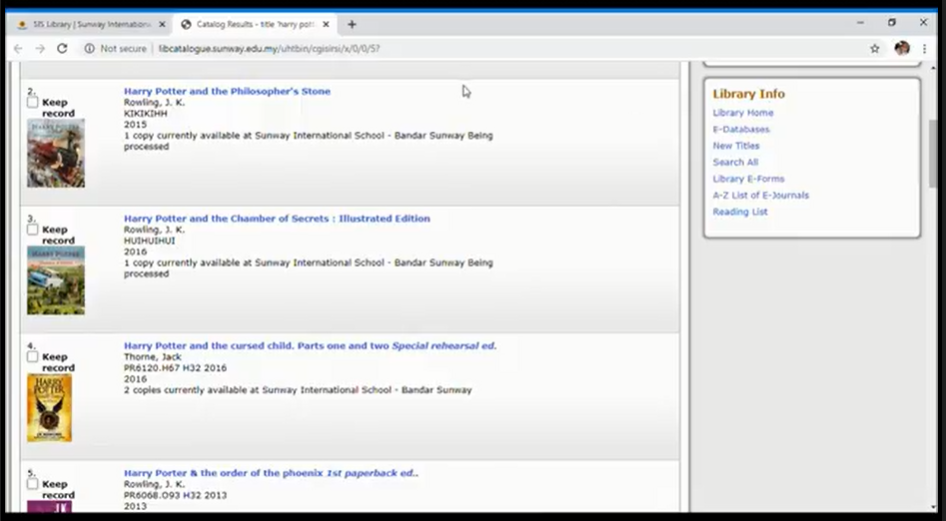946x521 pixels.
Task: Tick Keep record for Philosopher's Stone
Action: coord(33,103)
